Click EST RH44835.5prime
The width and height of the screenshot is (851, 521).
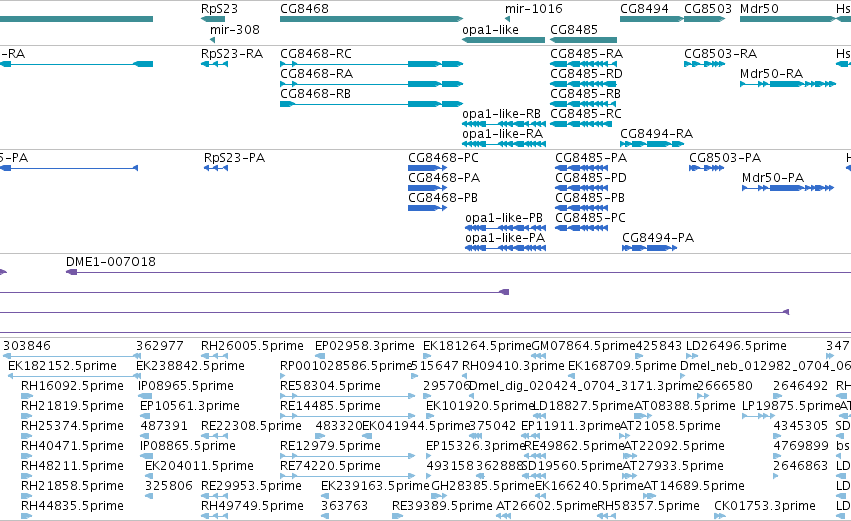point(72,506)
